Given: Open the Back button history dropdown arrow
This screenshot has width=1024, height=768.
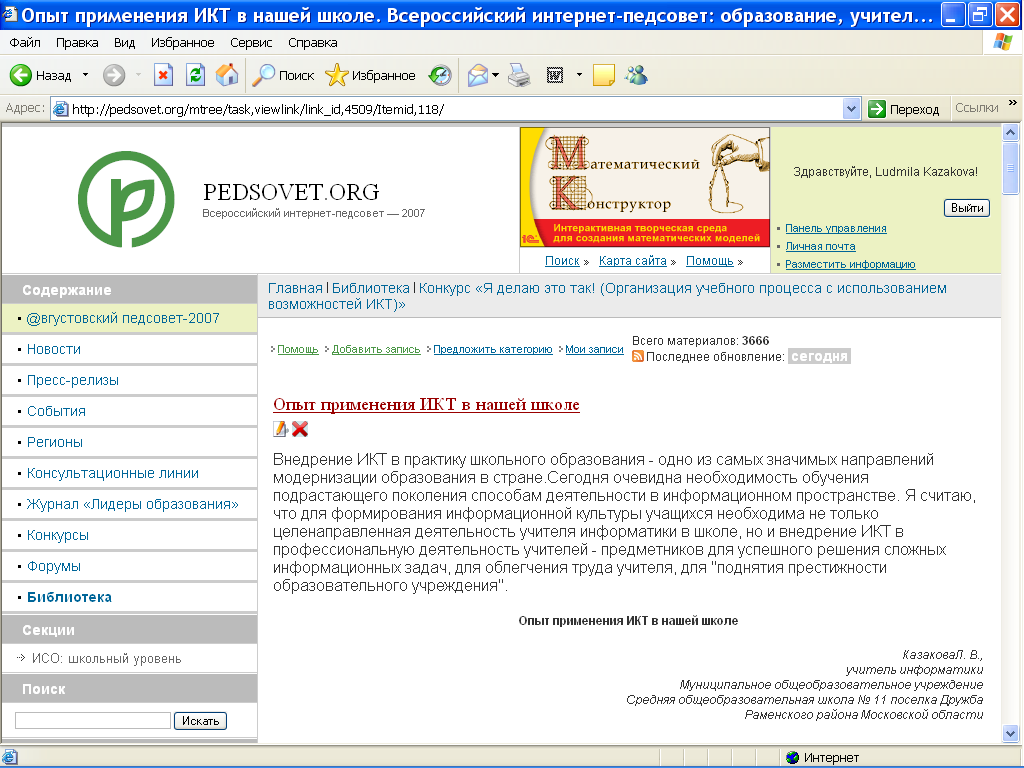Looking at the screenshot, I should tap(85, 76).
